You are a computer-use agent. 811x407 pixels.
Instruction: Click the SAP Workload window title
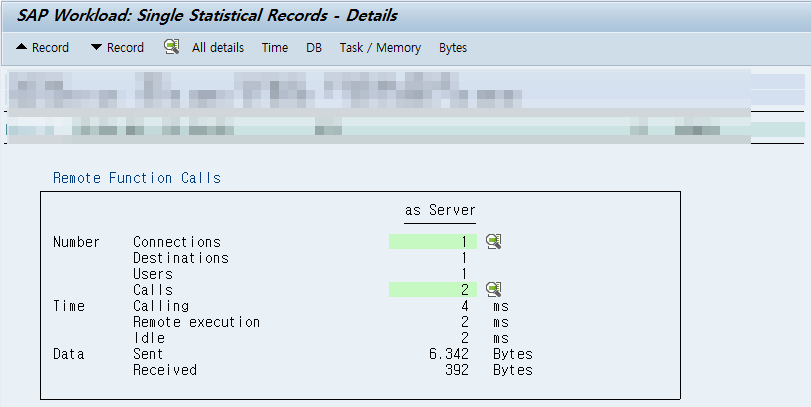click(x=207, y=15)
